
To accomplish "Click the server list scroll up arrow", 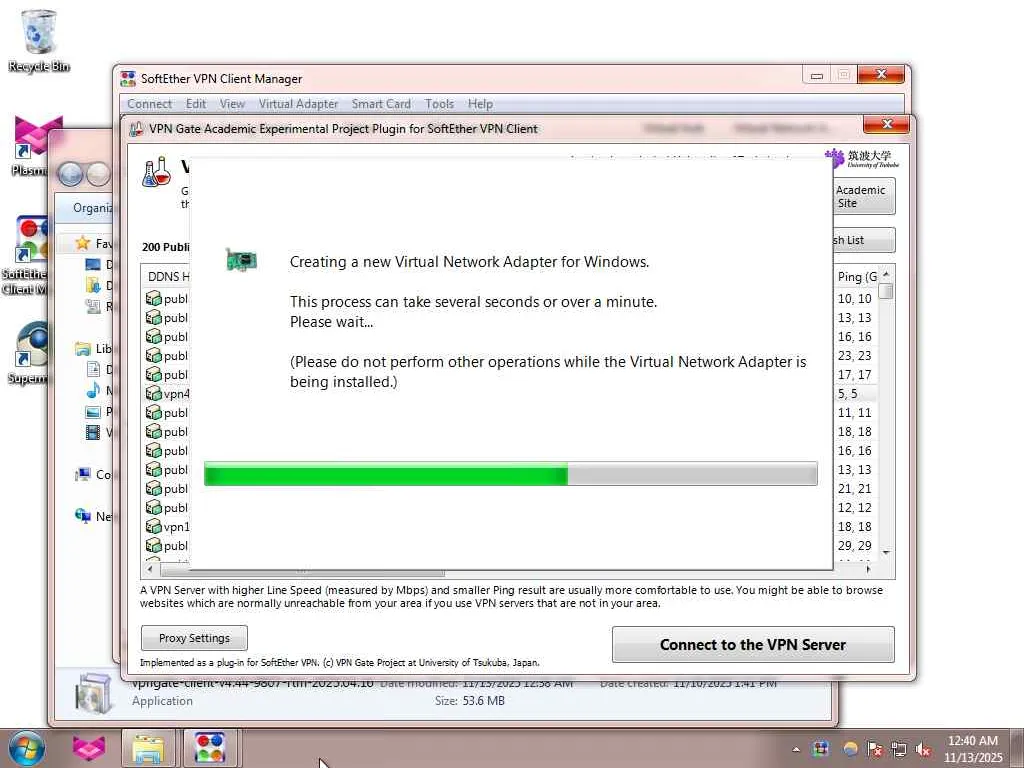I will click(886, 274).
